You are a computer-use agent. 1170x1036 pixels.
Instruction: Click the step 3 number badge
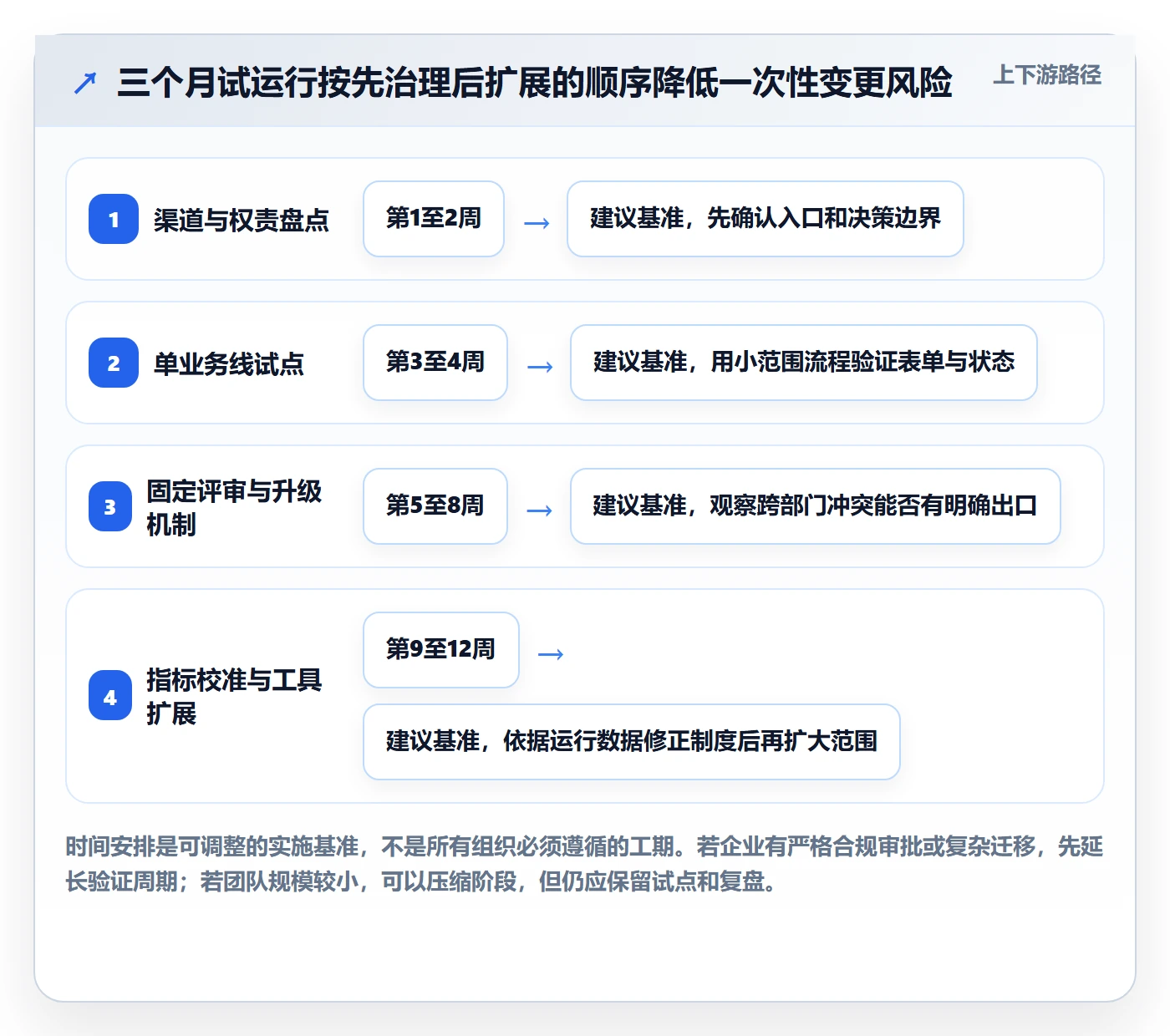110,506
